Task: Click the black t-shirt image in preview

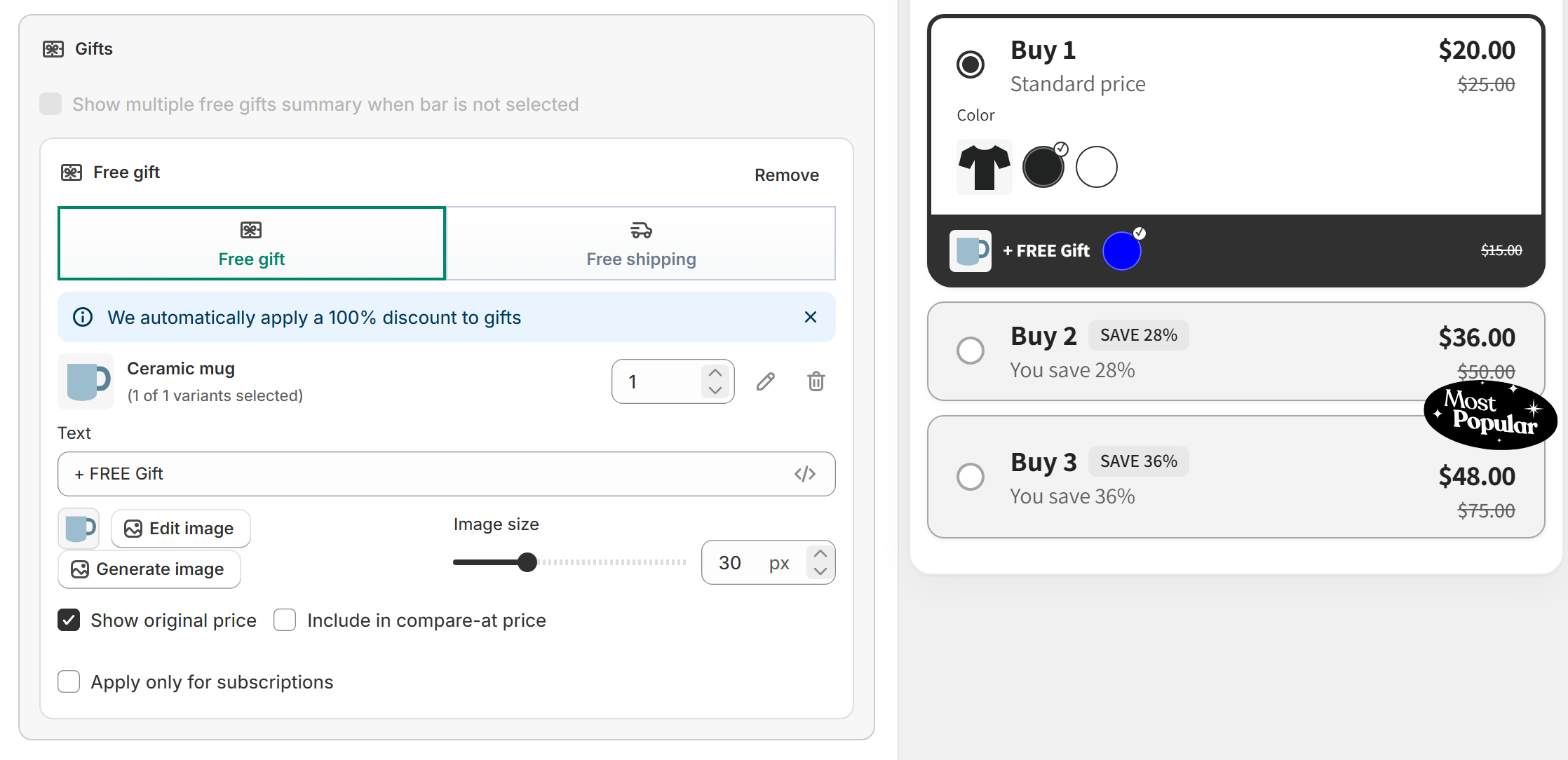Action: pos(985,167)
